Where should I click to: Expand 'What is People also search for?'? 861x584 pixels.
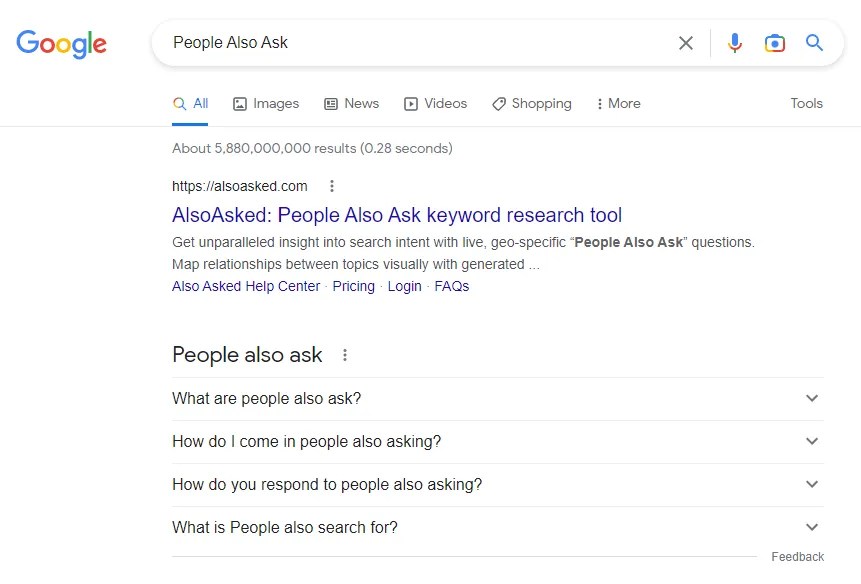tap(497, 527)
